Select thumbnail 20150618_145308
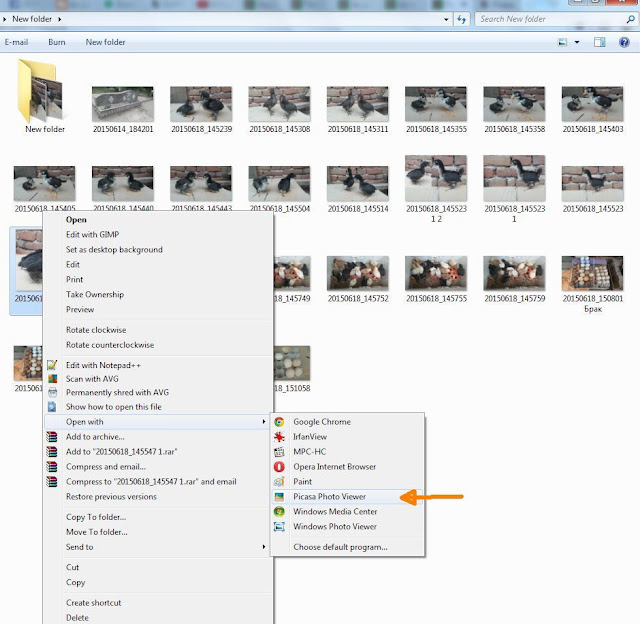This screenshot has width=640, height=624. point(280,104)
